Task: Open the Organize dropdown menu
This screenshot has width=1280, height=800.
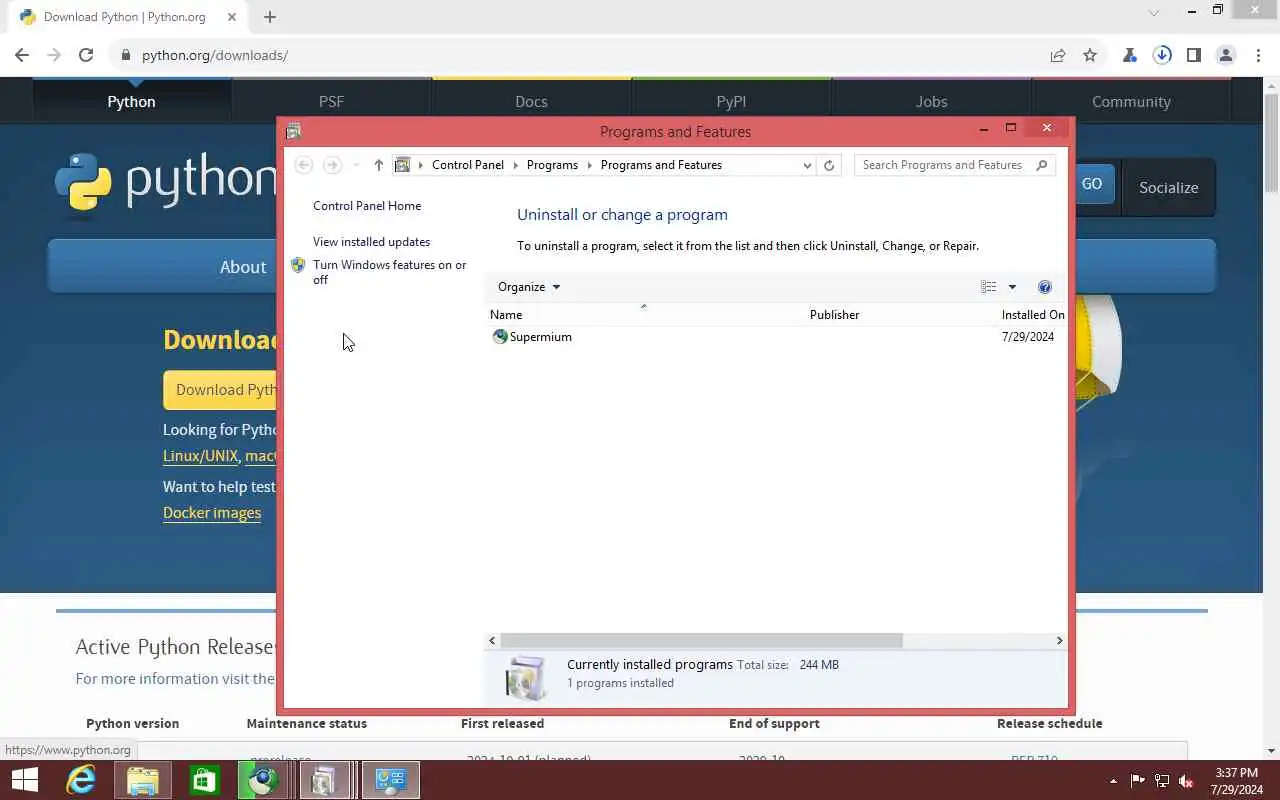Action: pos(529,287)
